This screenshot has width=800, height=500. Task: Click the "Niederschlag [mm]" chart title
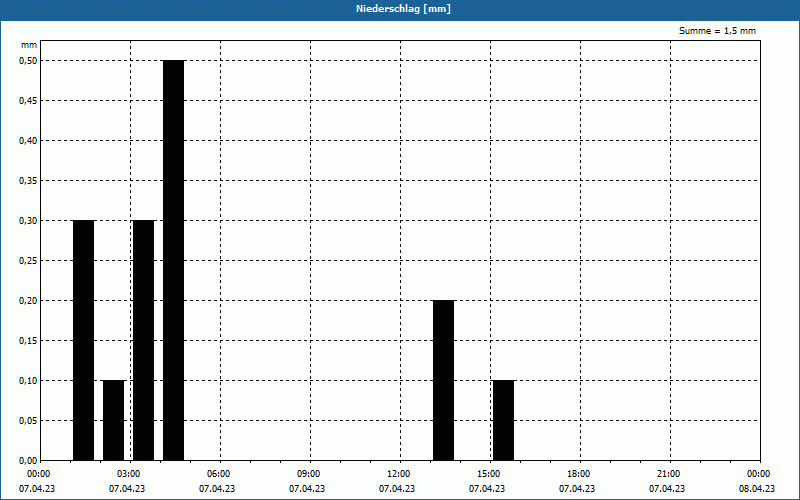(x=403, y=9)
